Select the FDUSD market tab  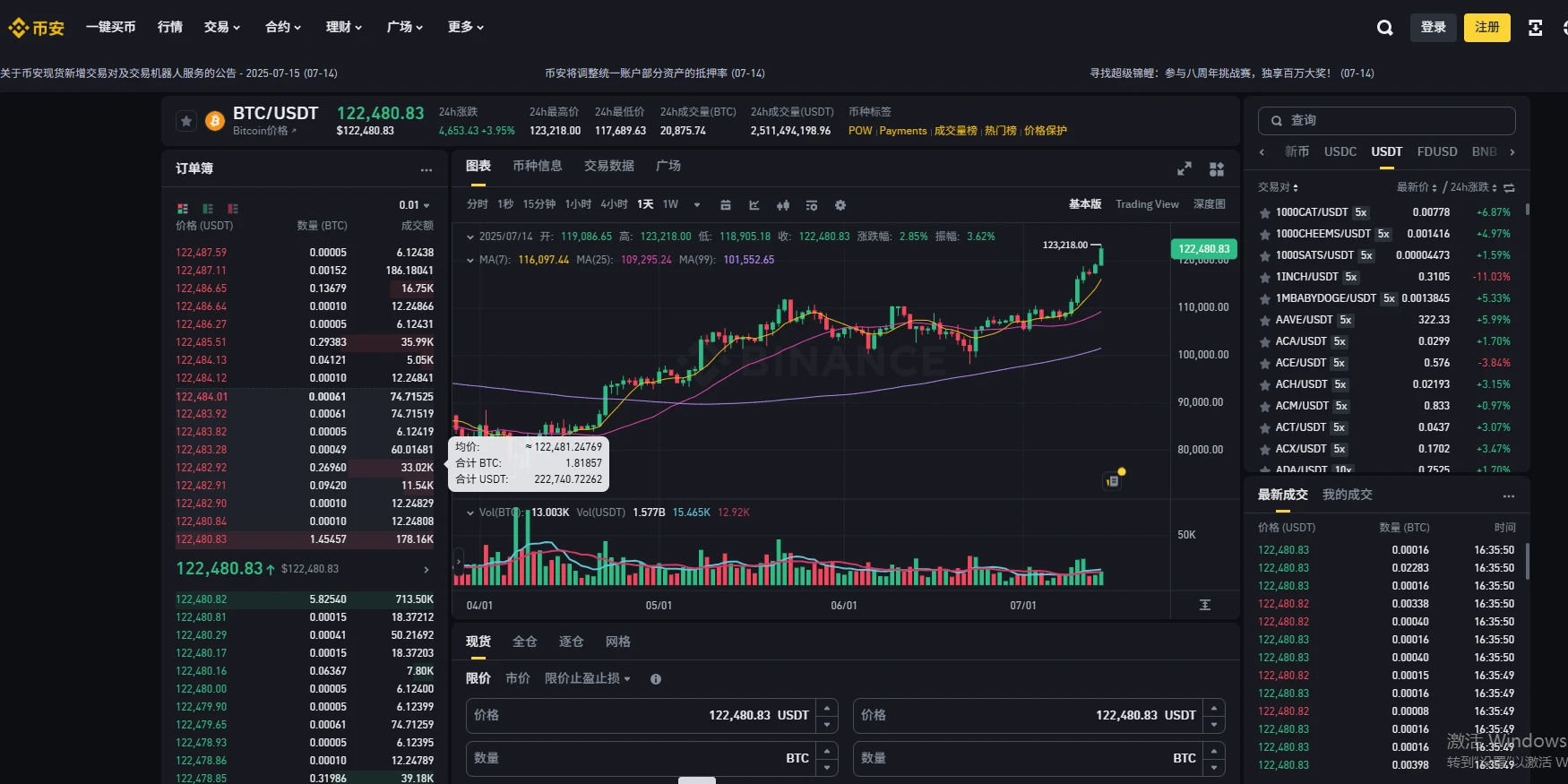point(1437,151)
